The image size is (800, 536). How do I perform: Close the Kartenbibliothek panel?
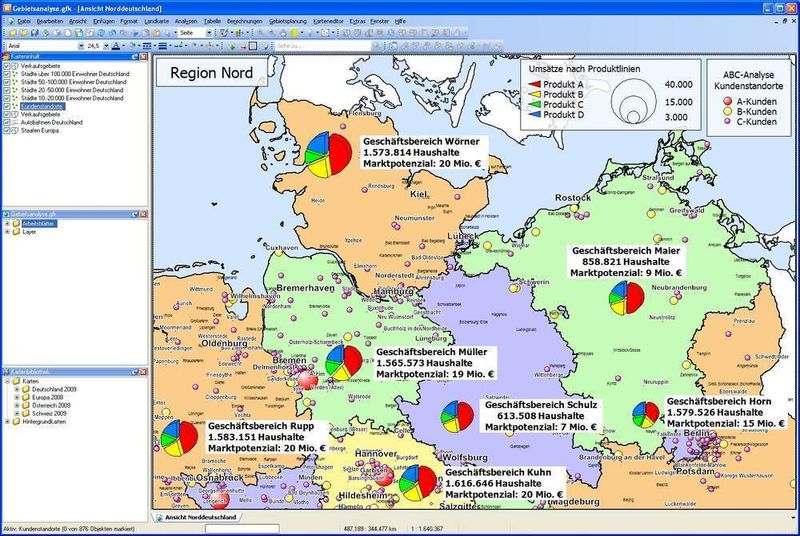(x=144, y=372)
